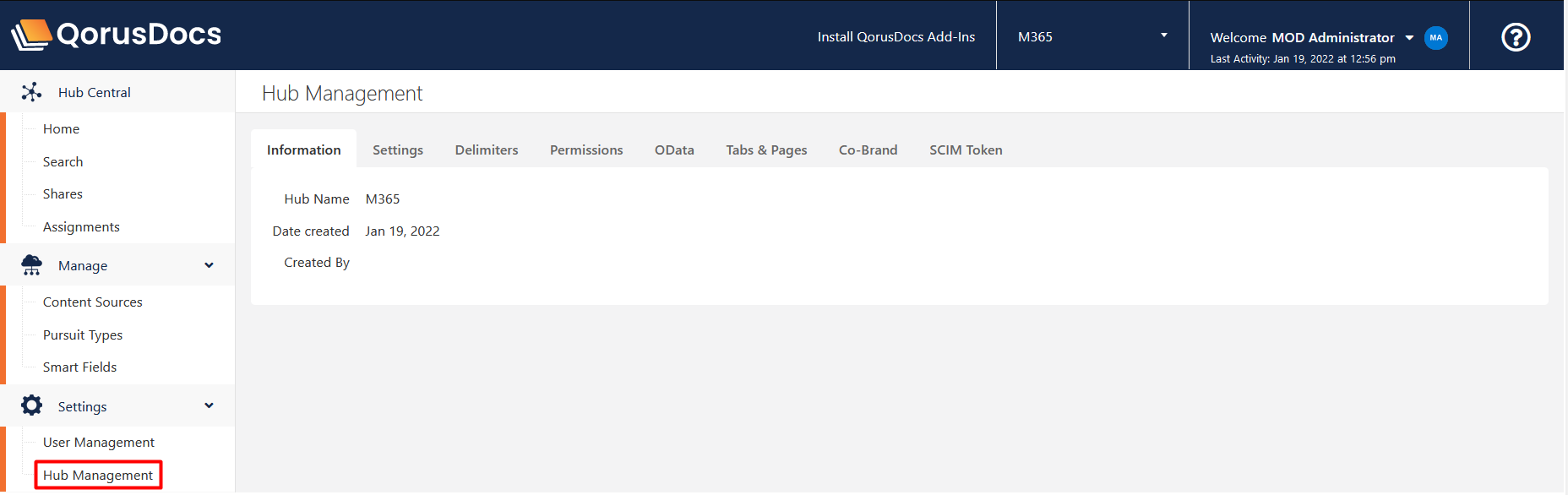Click the Hub Central heading
This screenshot has width=1568, height=495.
[94, 92]
